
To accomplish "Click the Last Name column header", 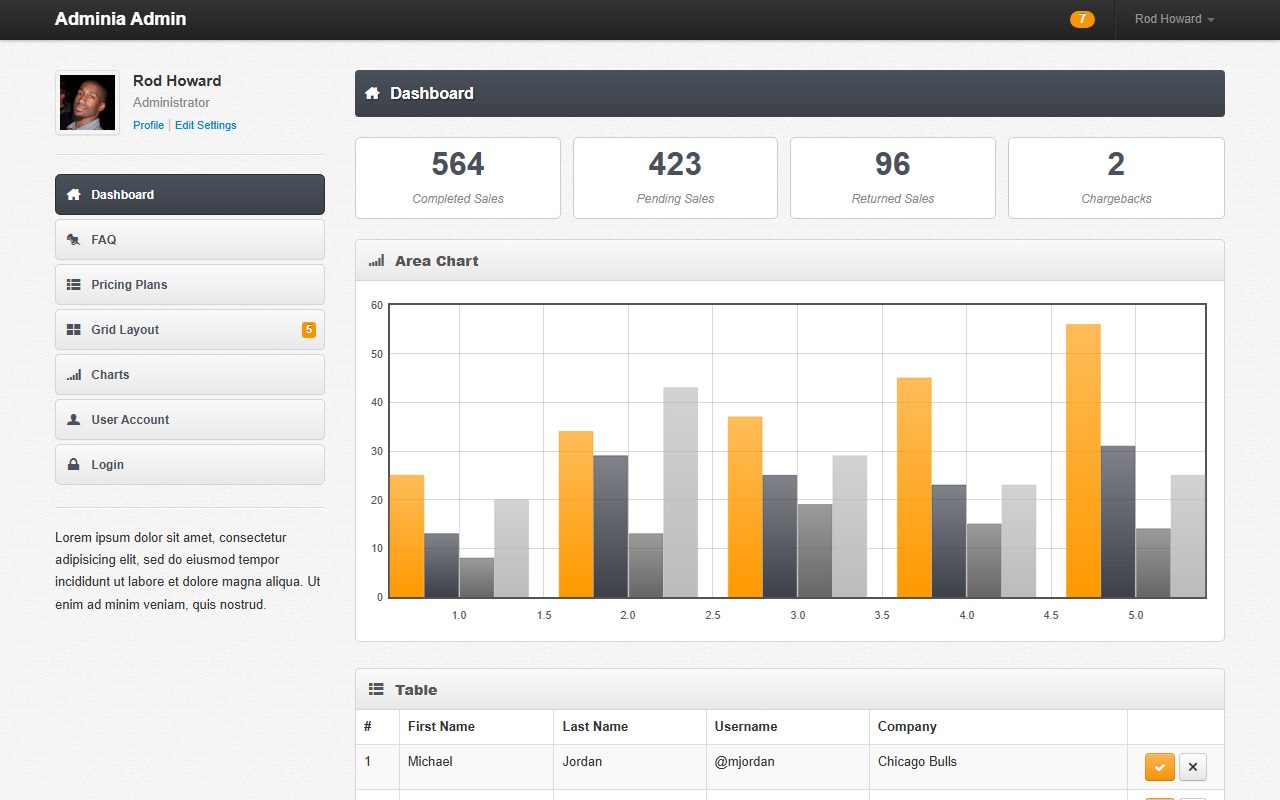I will [x=630, y=727].
